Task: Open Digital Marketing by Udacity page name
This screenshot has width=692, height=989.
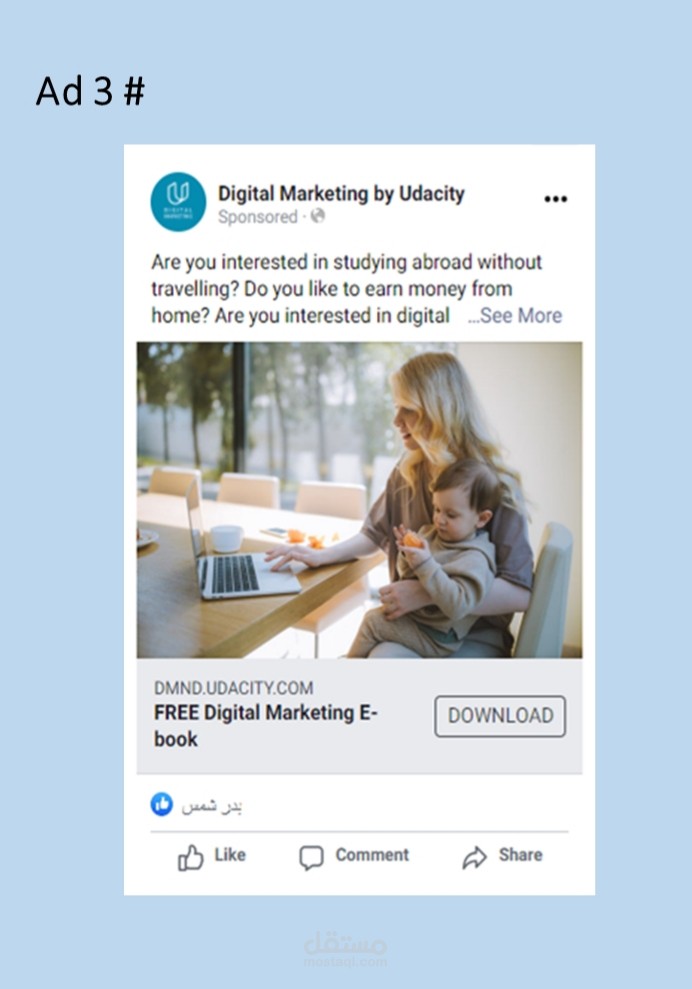Action: click(341, 194)
